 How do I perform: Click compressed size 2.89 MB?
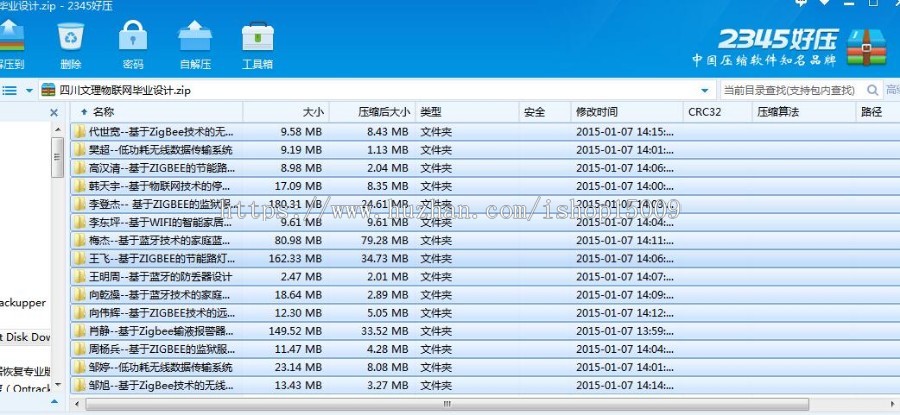pyautogui.click(x=387, y=295)
